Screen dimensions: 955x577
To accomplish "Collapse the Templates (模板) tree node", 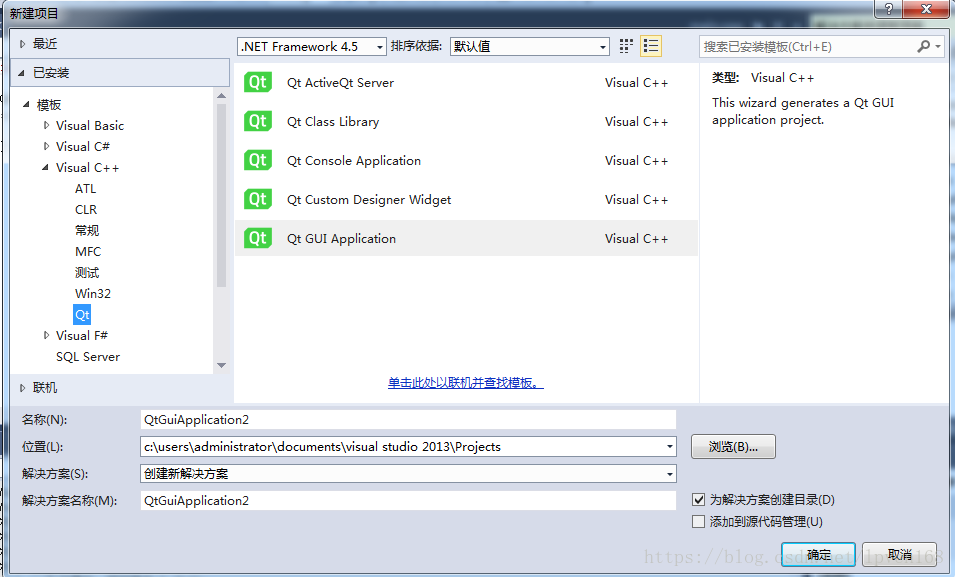I will 26,105.
